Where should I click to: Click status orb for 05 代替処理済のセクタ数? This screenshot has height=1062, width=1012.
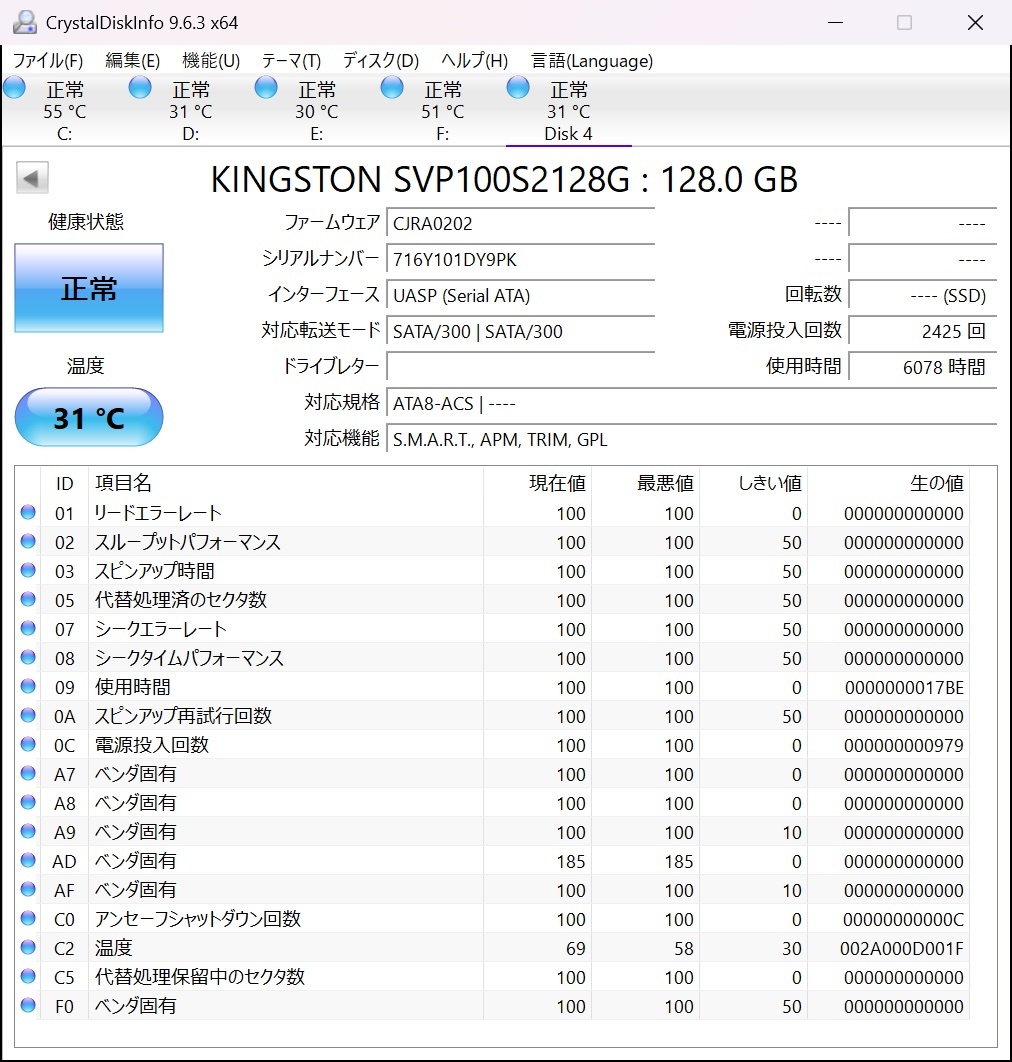(x=28, y=599)
